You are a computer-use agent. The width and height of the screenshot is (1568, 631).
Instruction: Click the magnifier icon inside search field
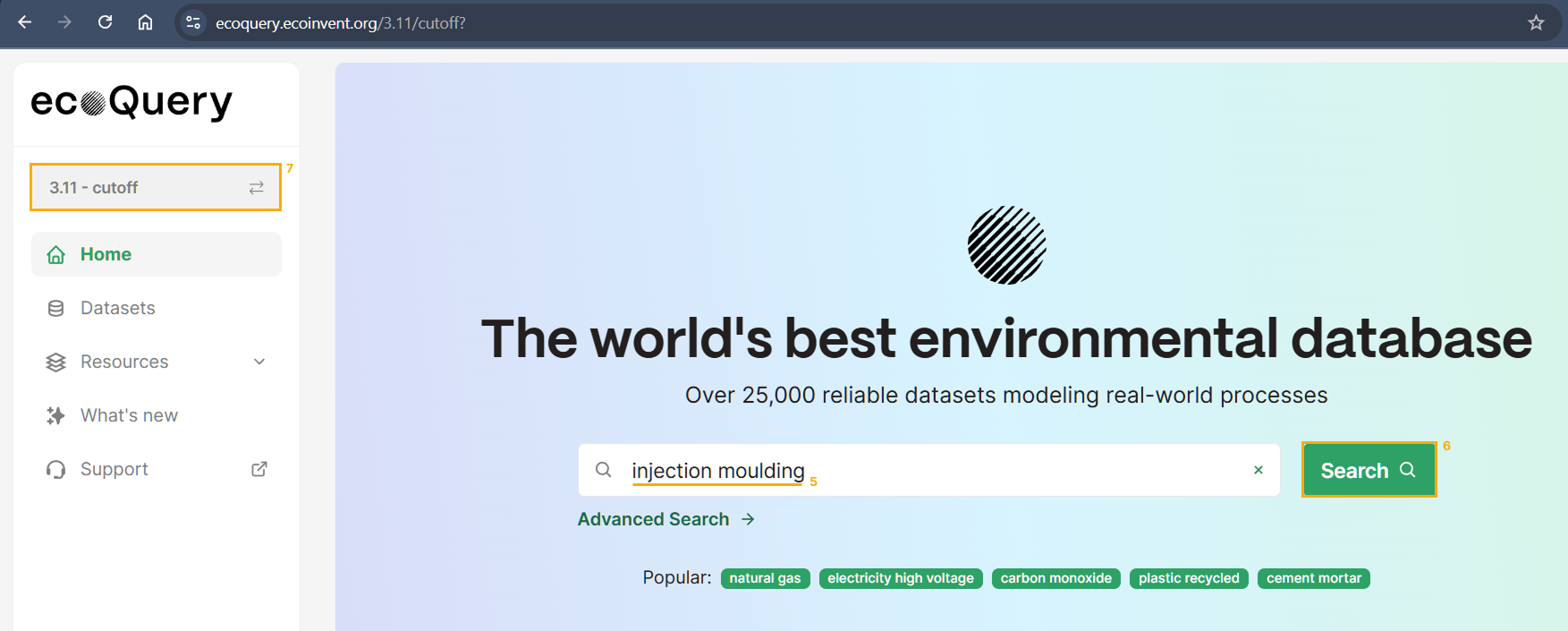(604, 470)
